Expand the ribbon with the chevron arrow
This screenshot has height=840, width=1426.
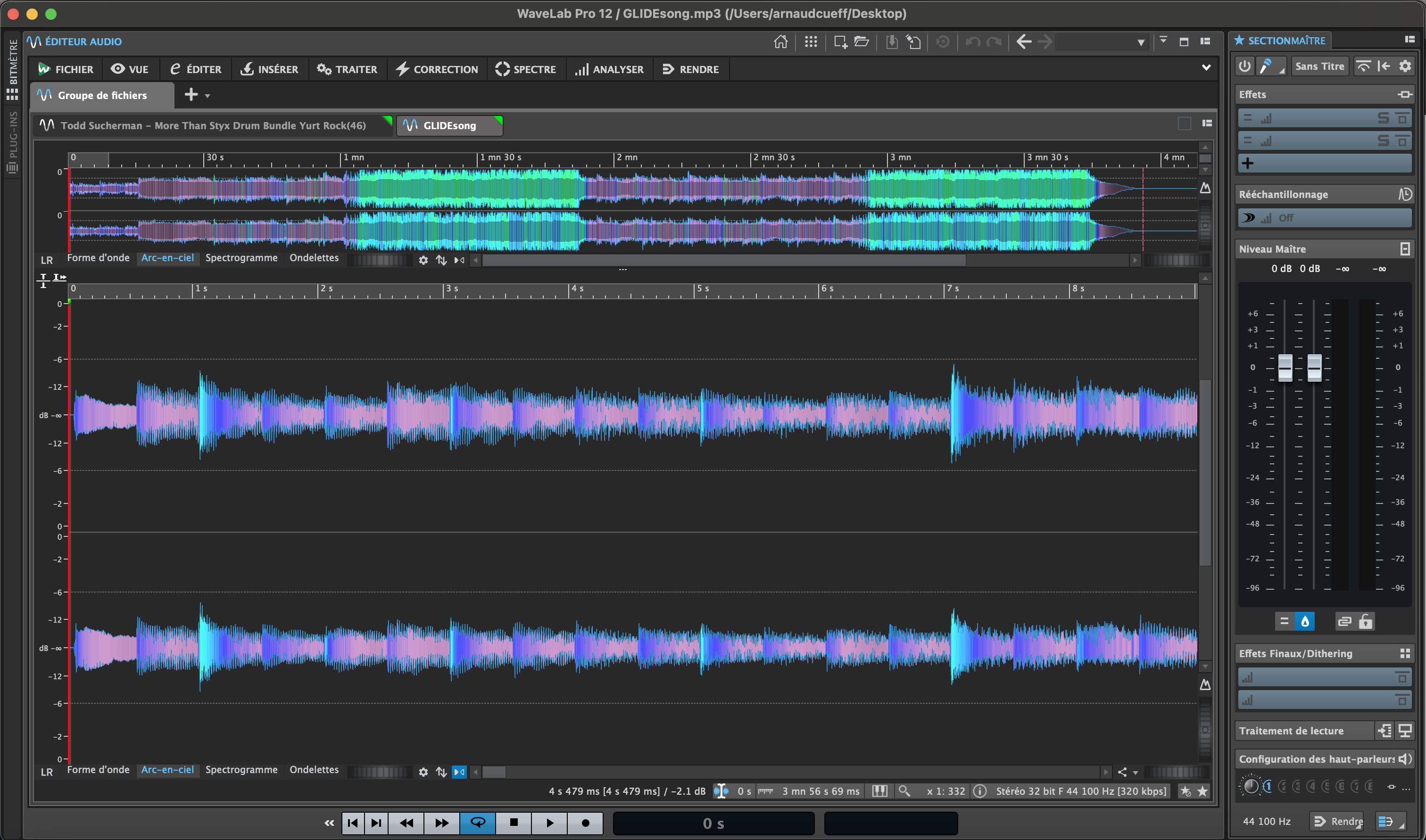(x=1206, y=68)
